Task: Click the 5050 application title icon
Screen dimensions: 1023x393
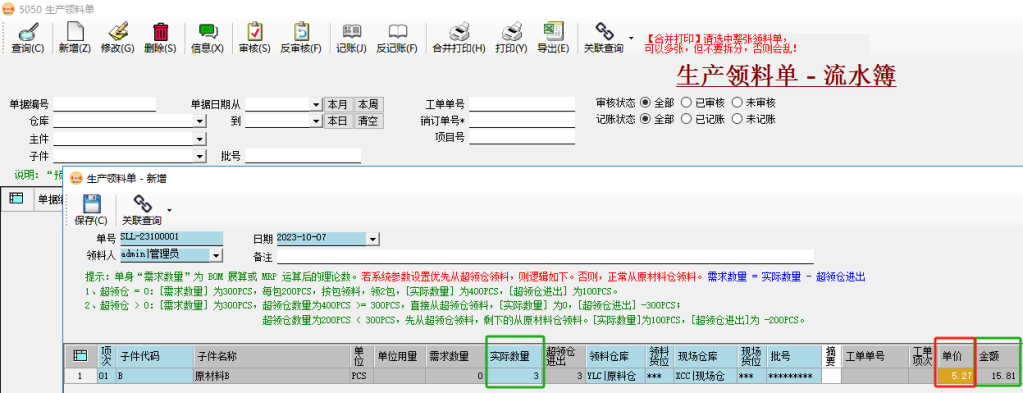Action: pyautogui.click(x=9, y=8)
